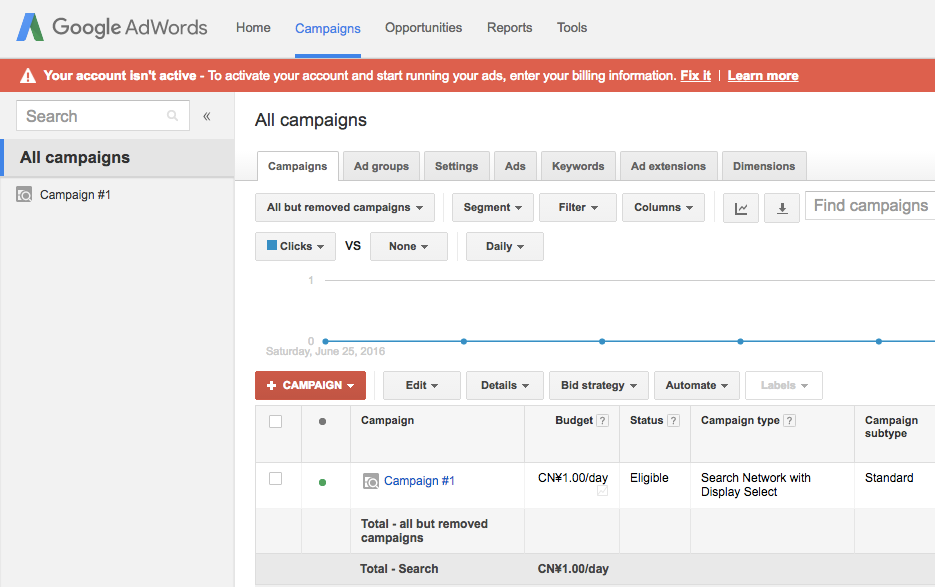The image size is (935, 587).
Task: Click the campaign icon in Campaign #1 table row
Action: pyautogui.click(x=371, y=481)
